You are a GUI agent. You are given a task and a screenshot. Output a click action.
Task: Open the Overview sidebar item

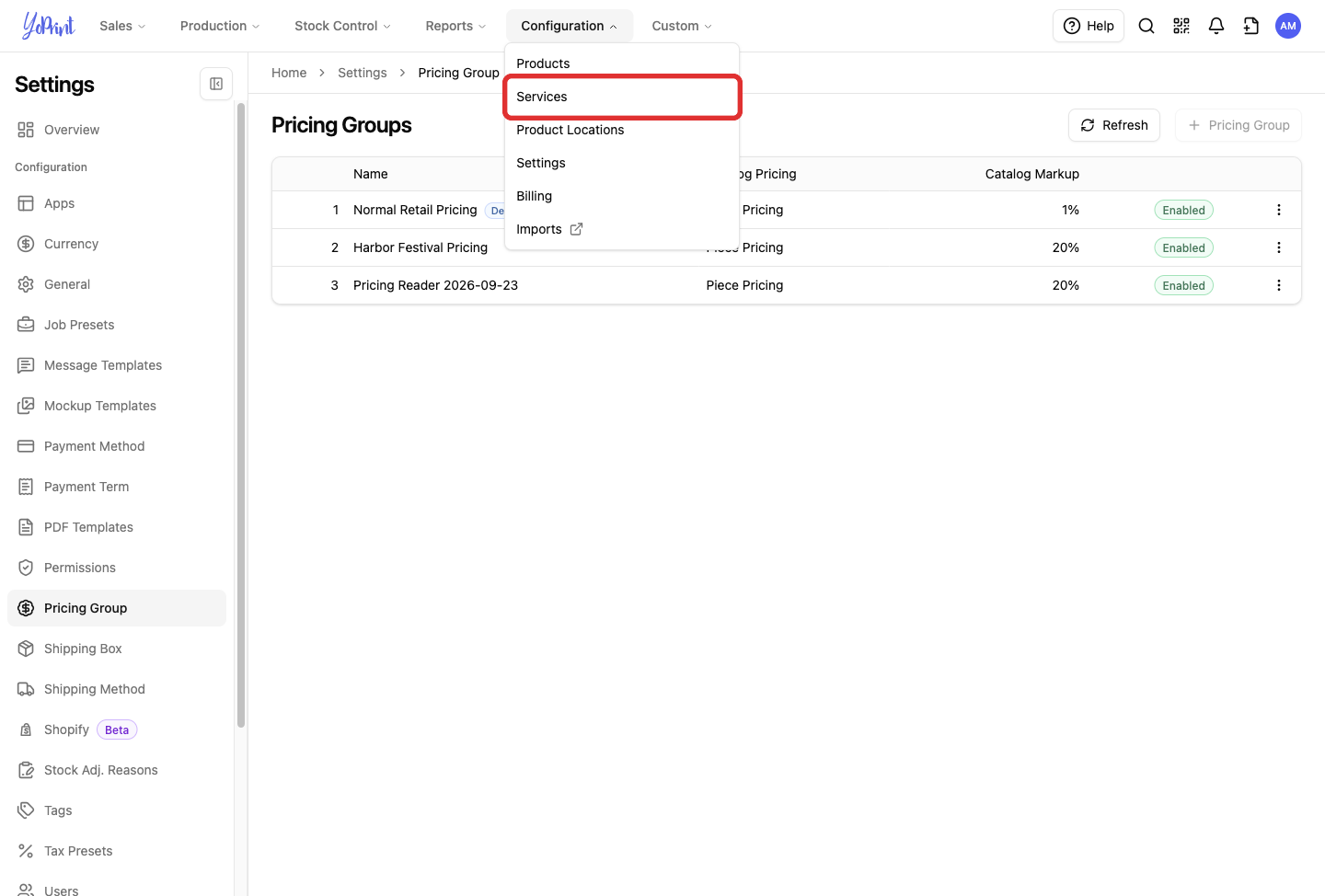[x=117, y=130]
